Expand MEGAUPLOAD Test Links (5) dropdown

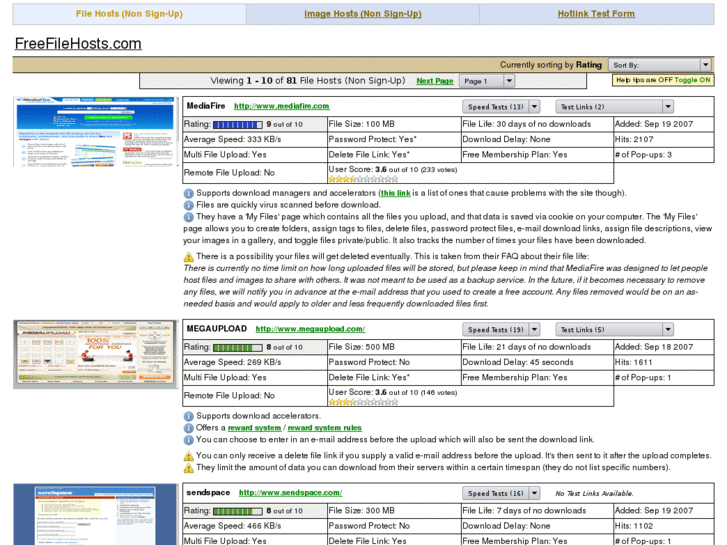(x=614, y=329)
